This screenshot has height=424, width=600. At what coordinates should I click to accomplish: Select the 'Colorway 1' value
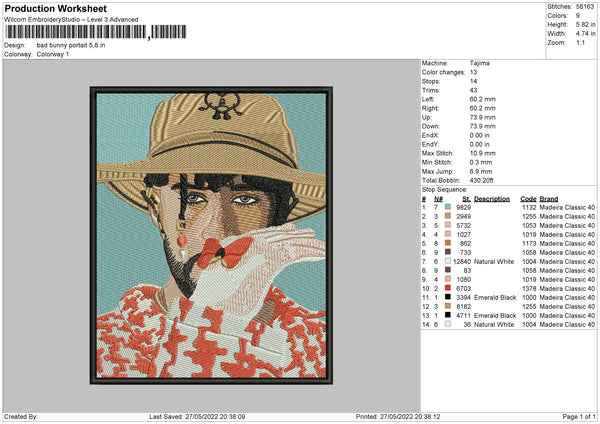pos(53,54)
